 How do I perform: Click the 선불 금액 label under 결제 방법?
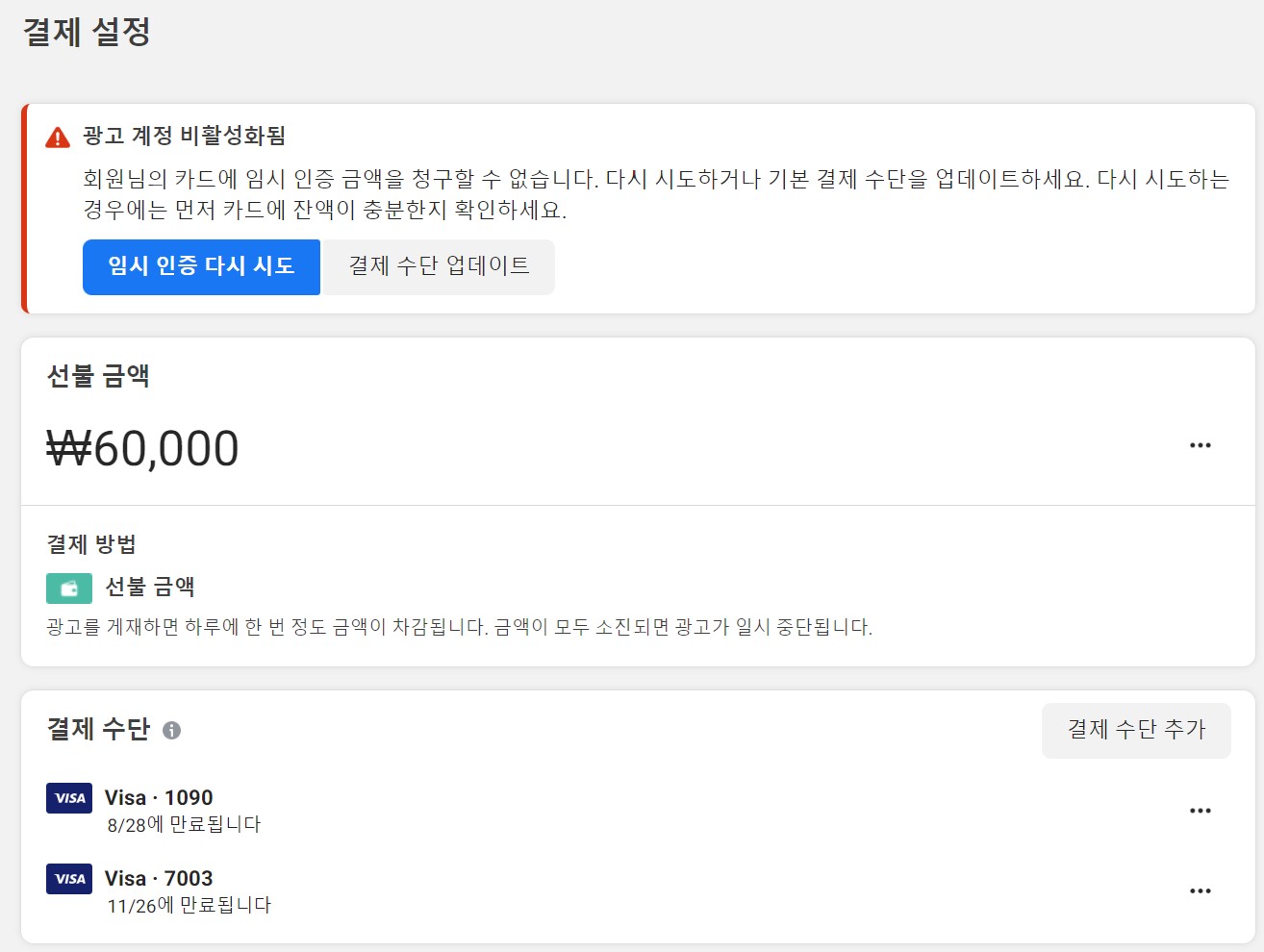click(x=150, y=587)
